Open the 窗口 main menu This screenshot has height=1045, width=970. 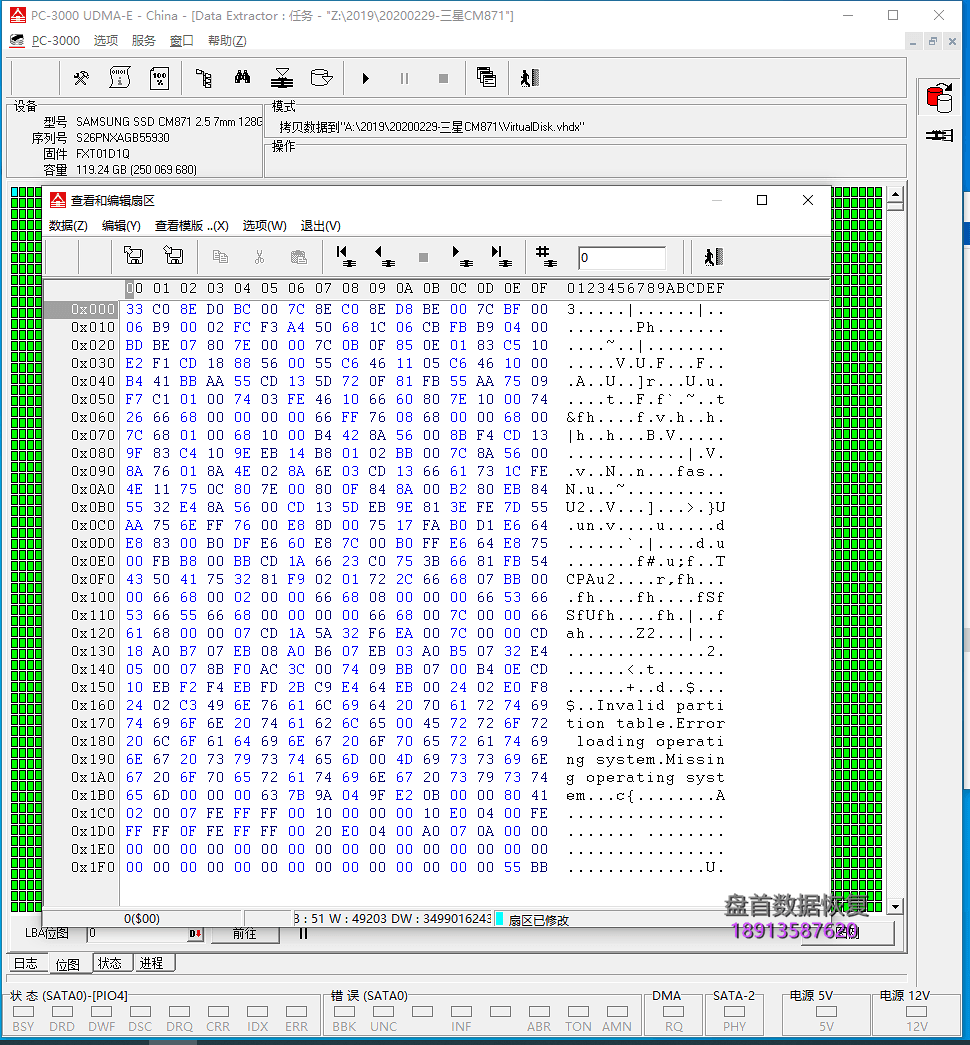[x=181, y=41]
